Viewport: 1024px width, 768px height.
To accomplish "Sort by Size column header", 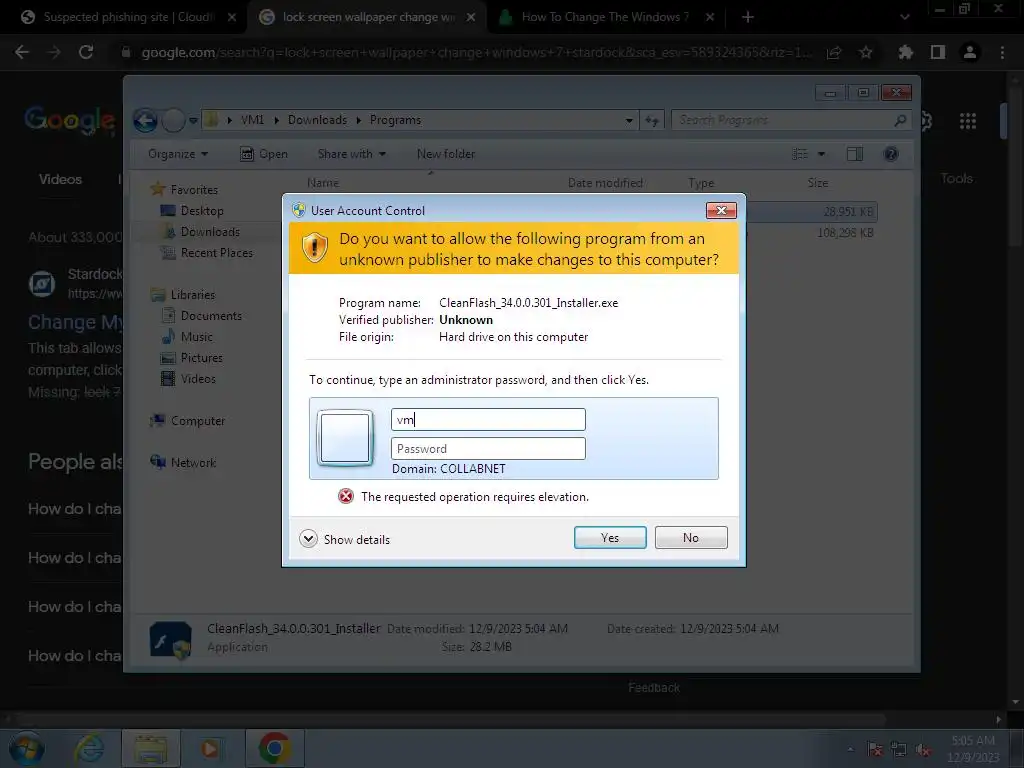I will tap(818, 183).
